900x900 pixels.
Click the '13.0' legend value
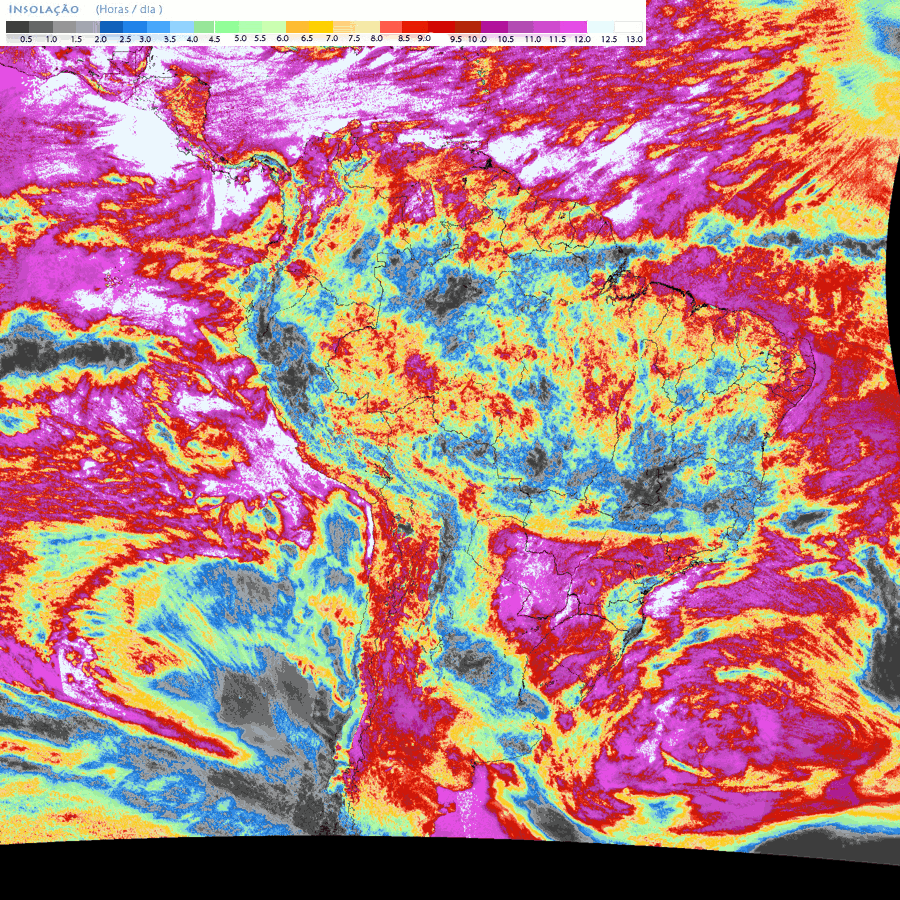click(x=634, y=39)
